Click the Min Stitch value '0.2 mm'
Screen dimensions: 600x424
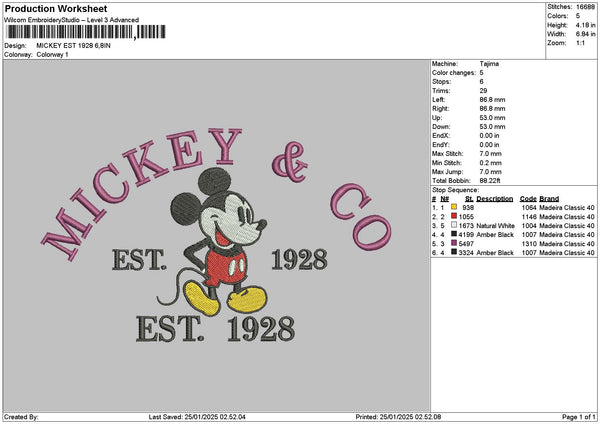(491, 163)
